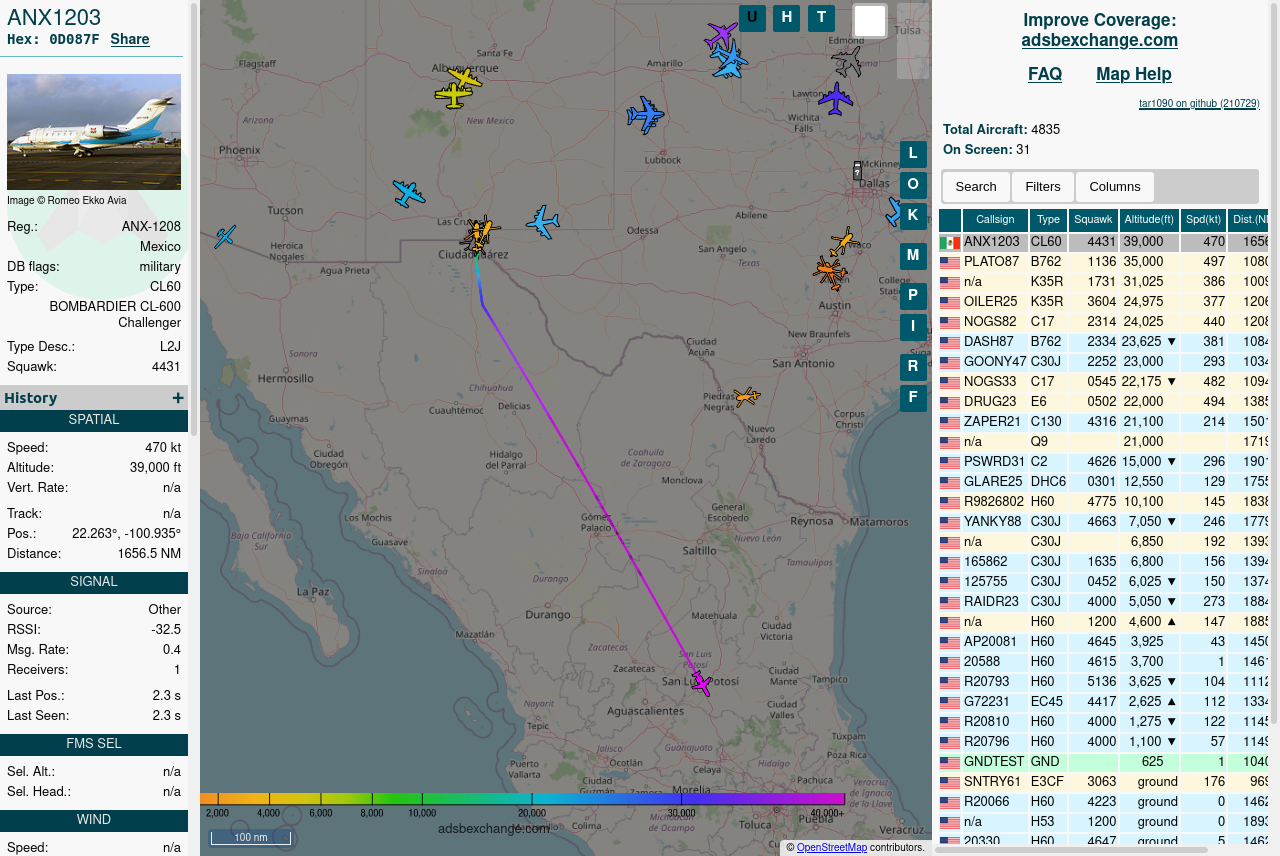The width and height of the screenshot is (1280, 856).
Task: Select the DASH87 row
Action: point(1104,342)
